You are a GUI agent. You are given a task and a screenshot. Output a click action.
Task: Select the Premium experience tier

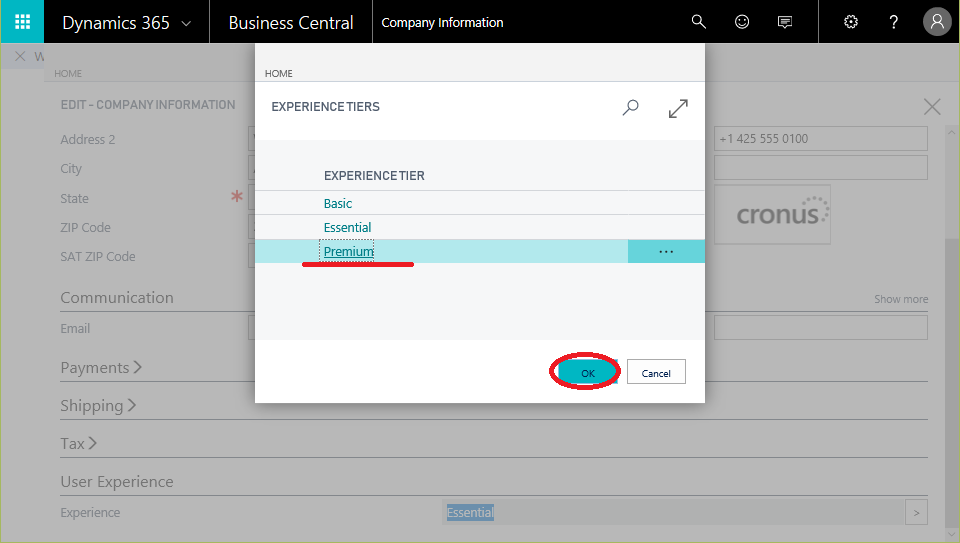click(348, 251)
